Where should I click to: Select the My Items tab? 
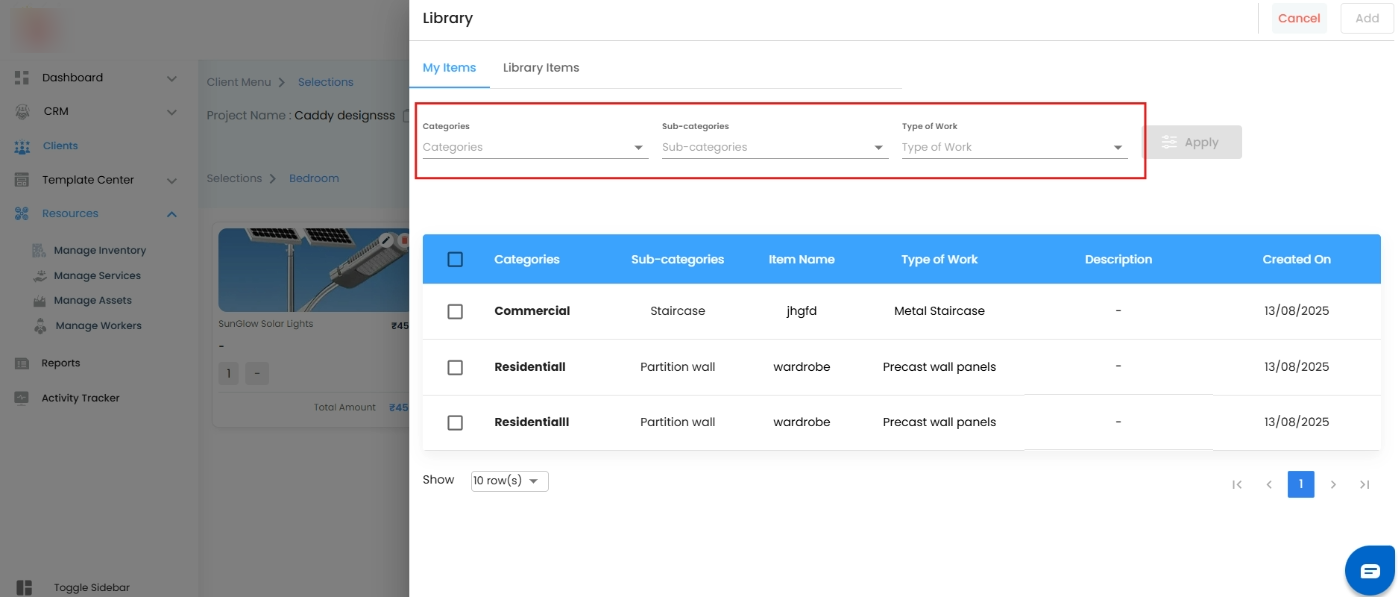point(449,68)
